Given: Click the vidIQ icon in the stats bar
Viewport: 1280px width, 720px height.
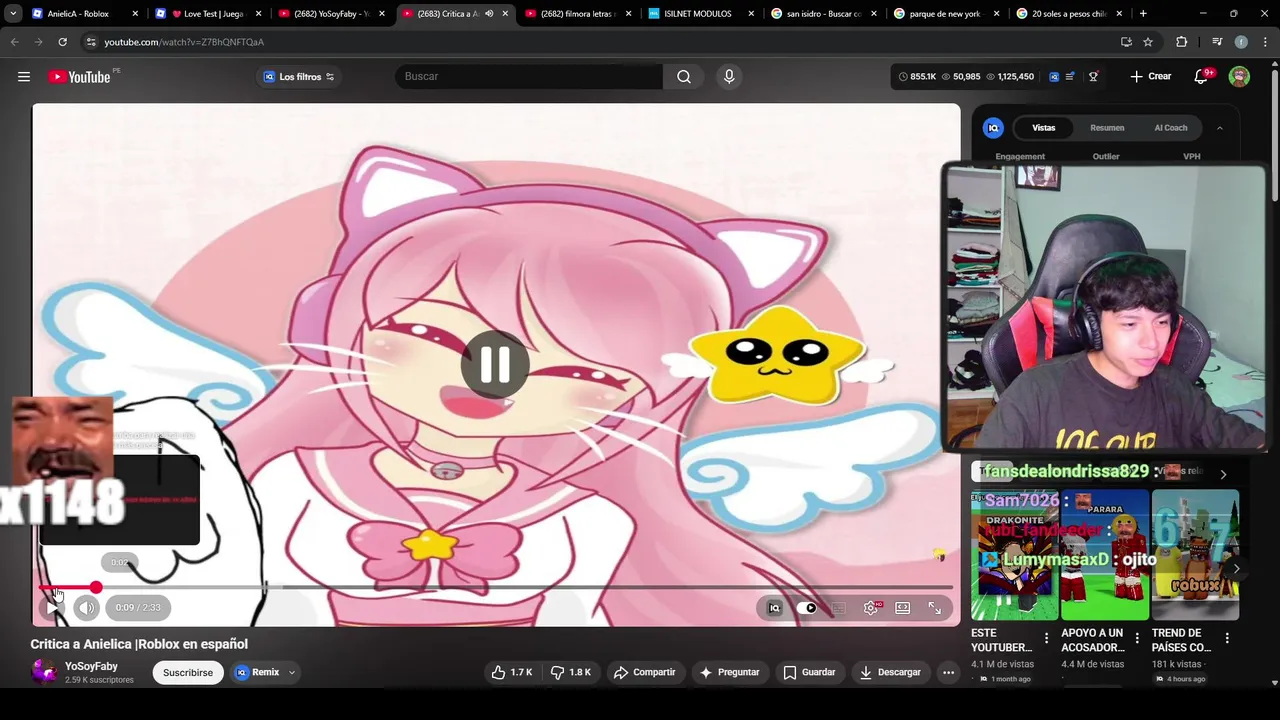Looking at the screenshot, I should click(1053, 77).
